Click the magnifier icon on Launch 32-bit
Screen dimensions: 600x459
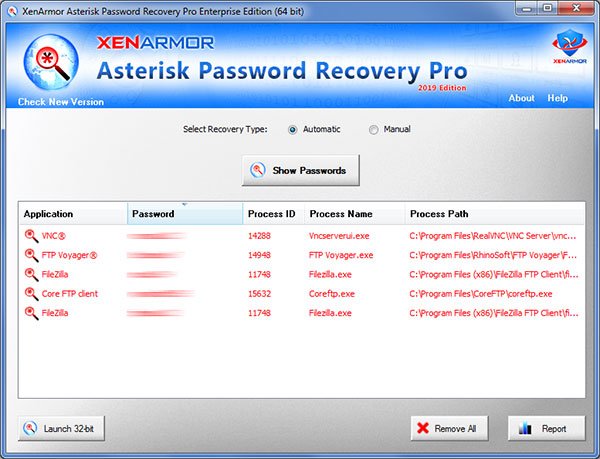click(30, 428)
